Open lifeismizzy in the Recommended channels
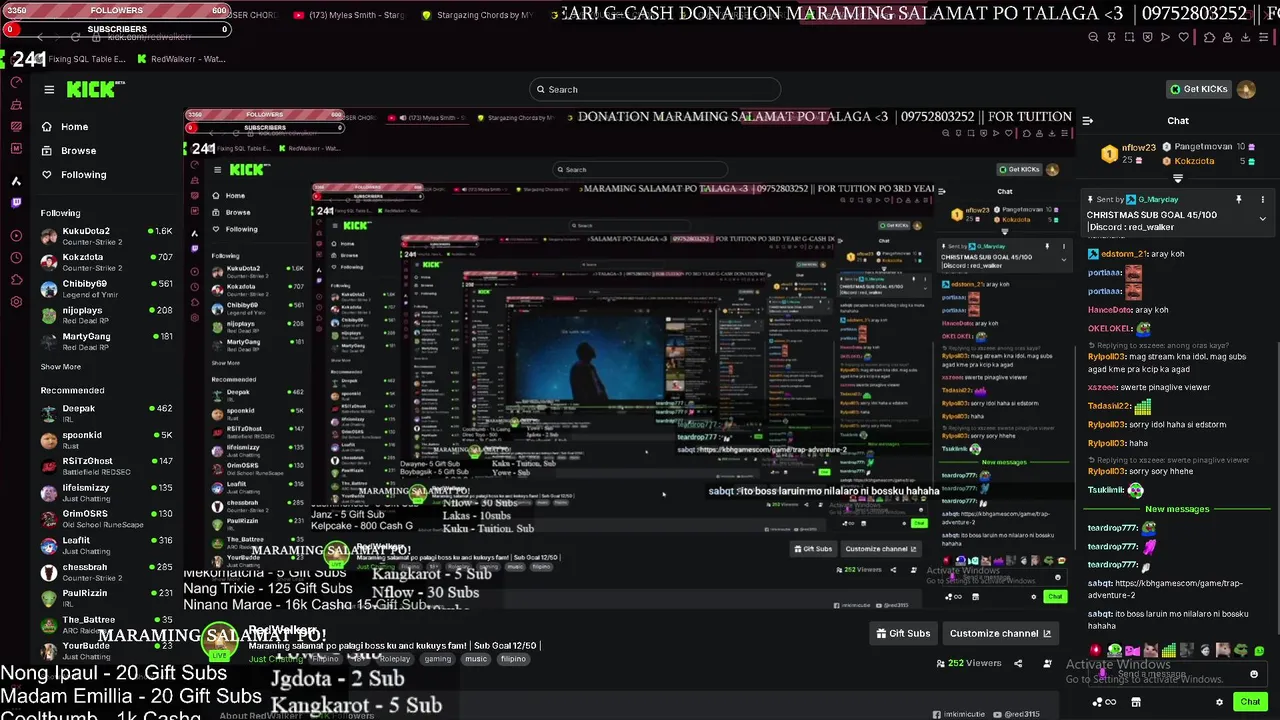Screen dimensions: 1280x720 click(107, 492)
